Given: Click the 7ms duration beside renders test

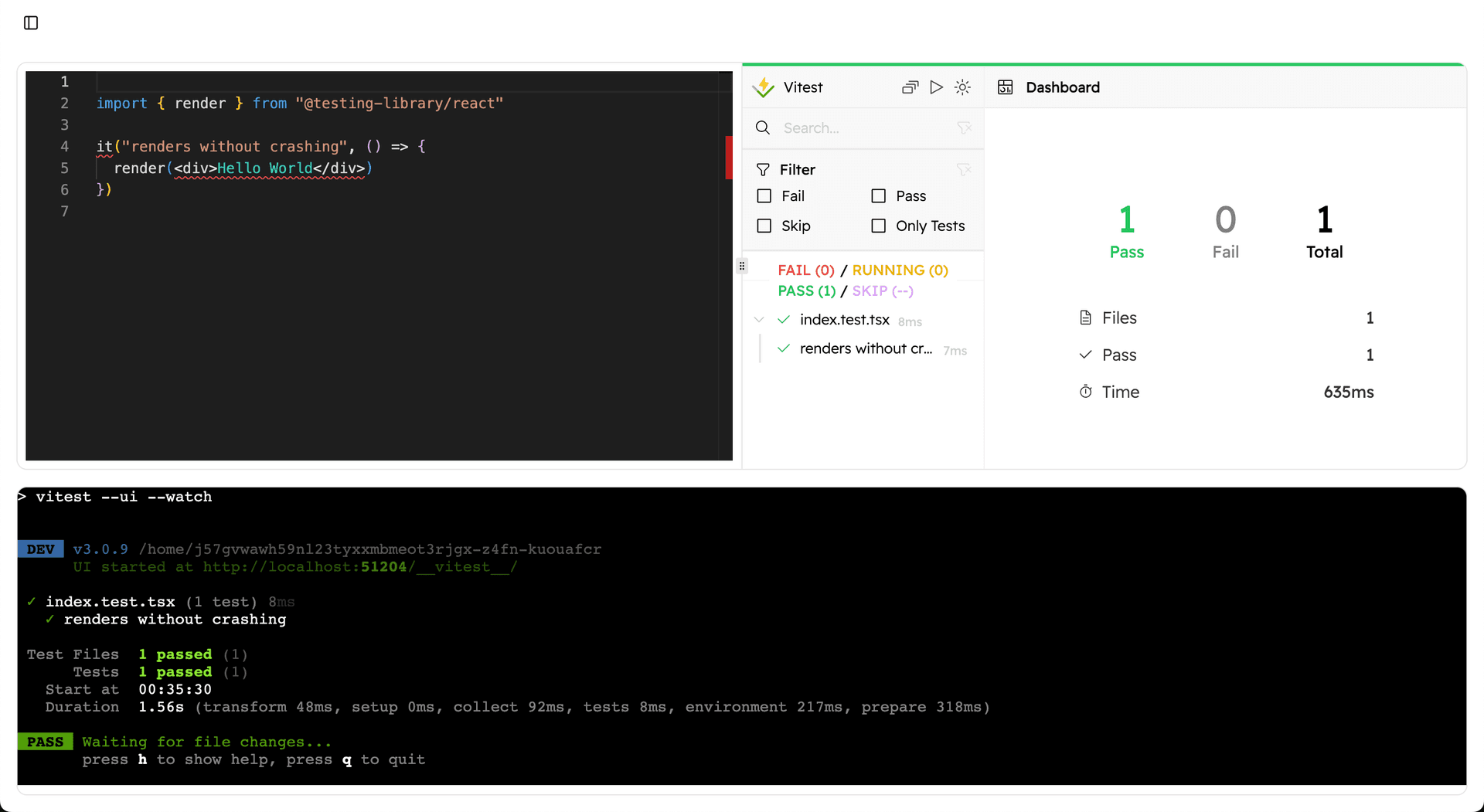Looking at the screenshot, I should (x=955, y=351).
